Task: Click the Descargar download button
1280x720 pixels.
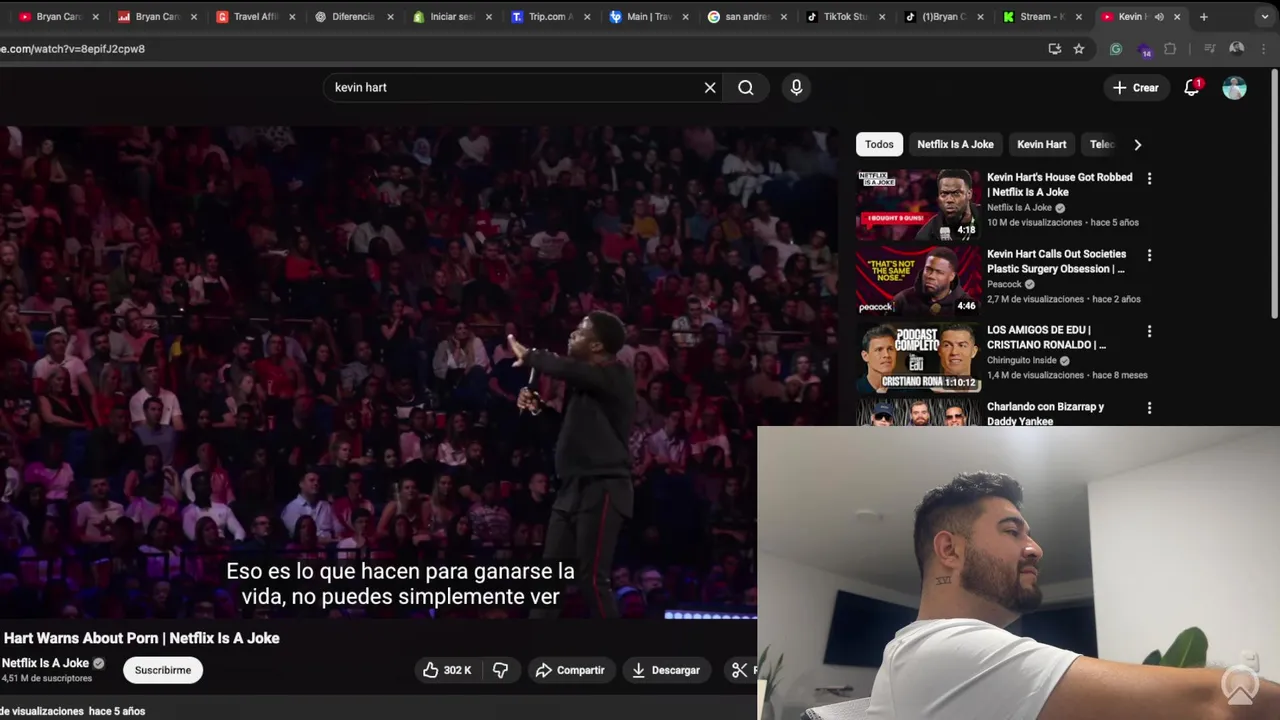Action: (x=665, y=670)
